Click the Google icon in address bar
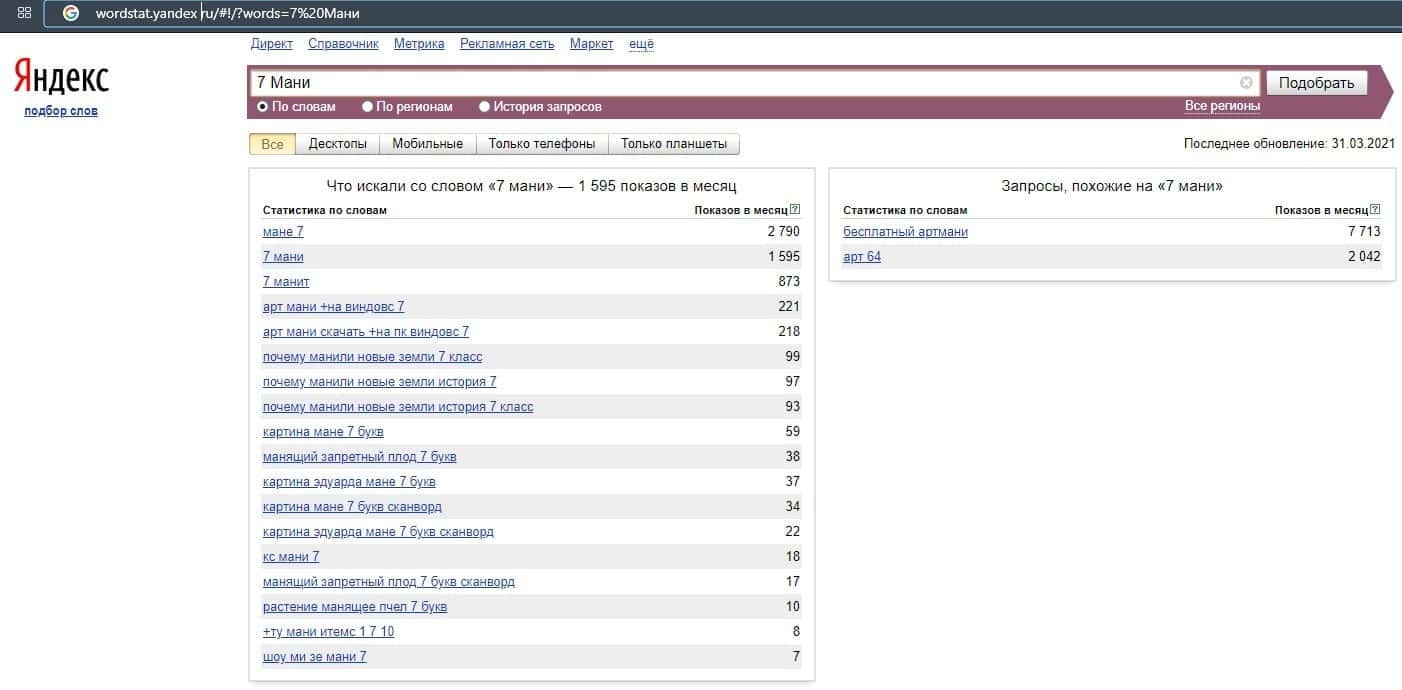Viewport: 1402px width, 690px height. click(70, 14)
